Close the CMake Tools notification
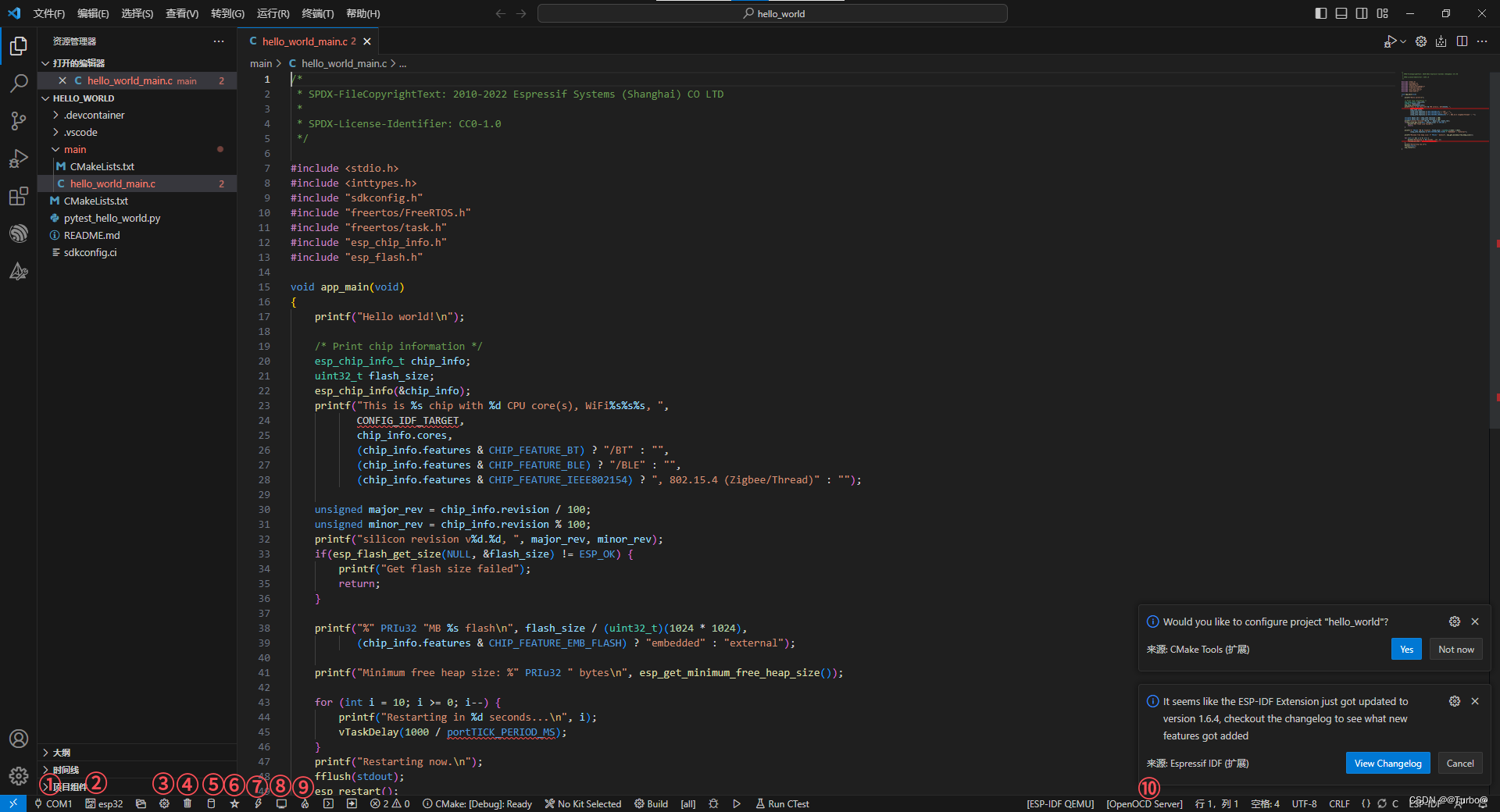This screenshot has height=812, width=1500. coord(1475,621)
